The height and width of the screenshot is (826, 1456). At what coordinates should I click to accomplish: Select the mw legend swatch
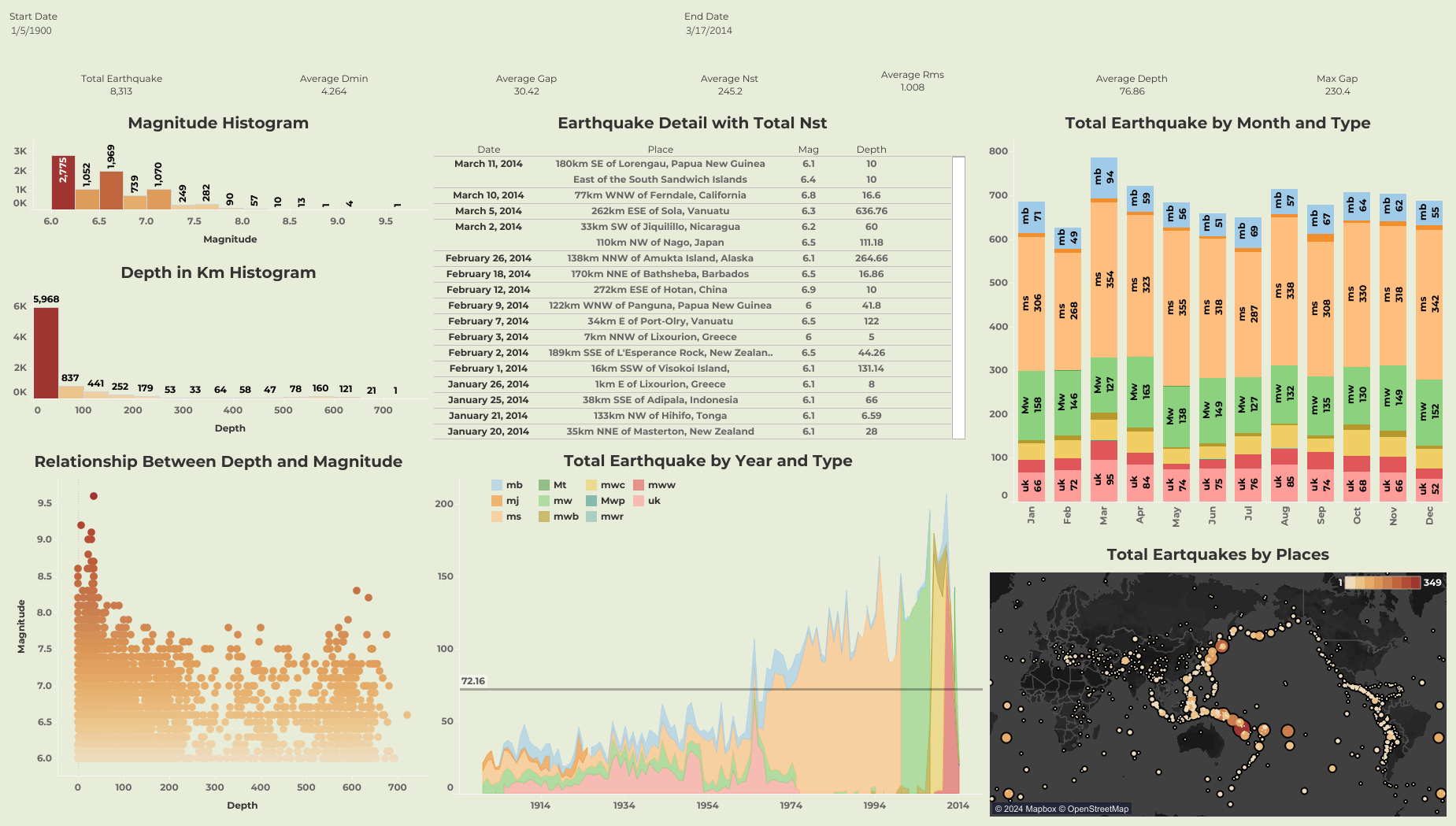[x=544, y=501]
